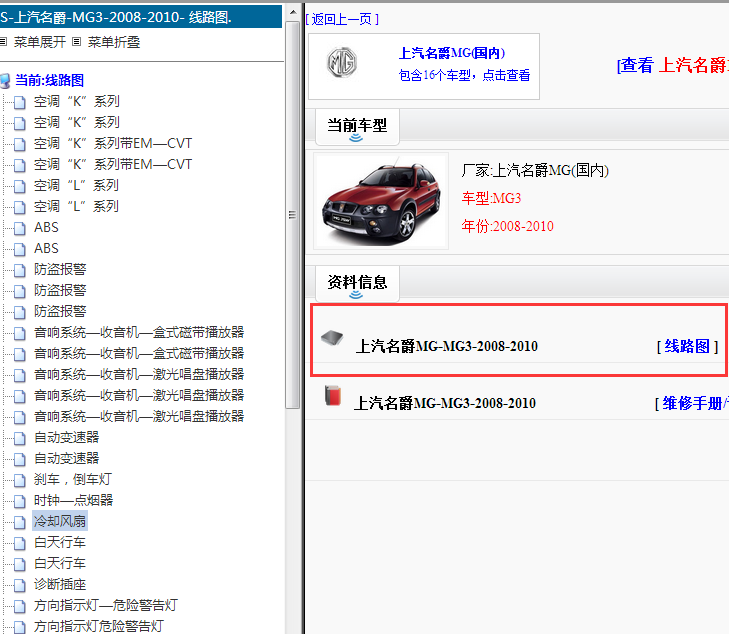Click the 查看 上汽名爵 link at top right
729x634 pixels.
tap(673, 66)
